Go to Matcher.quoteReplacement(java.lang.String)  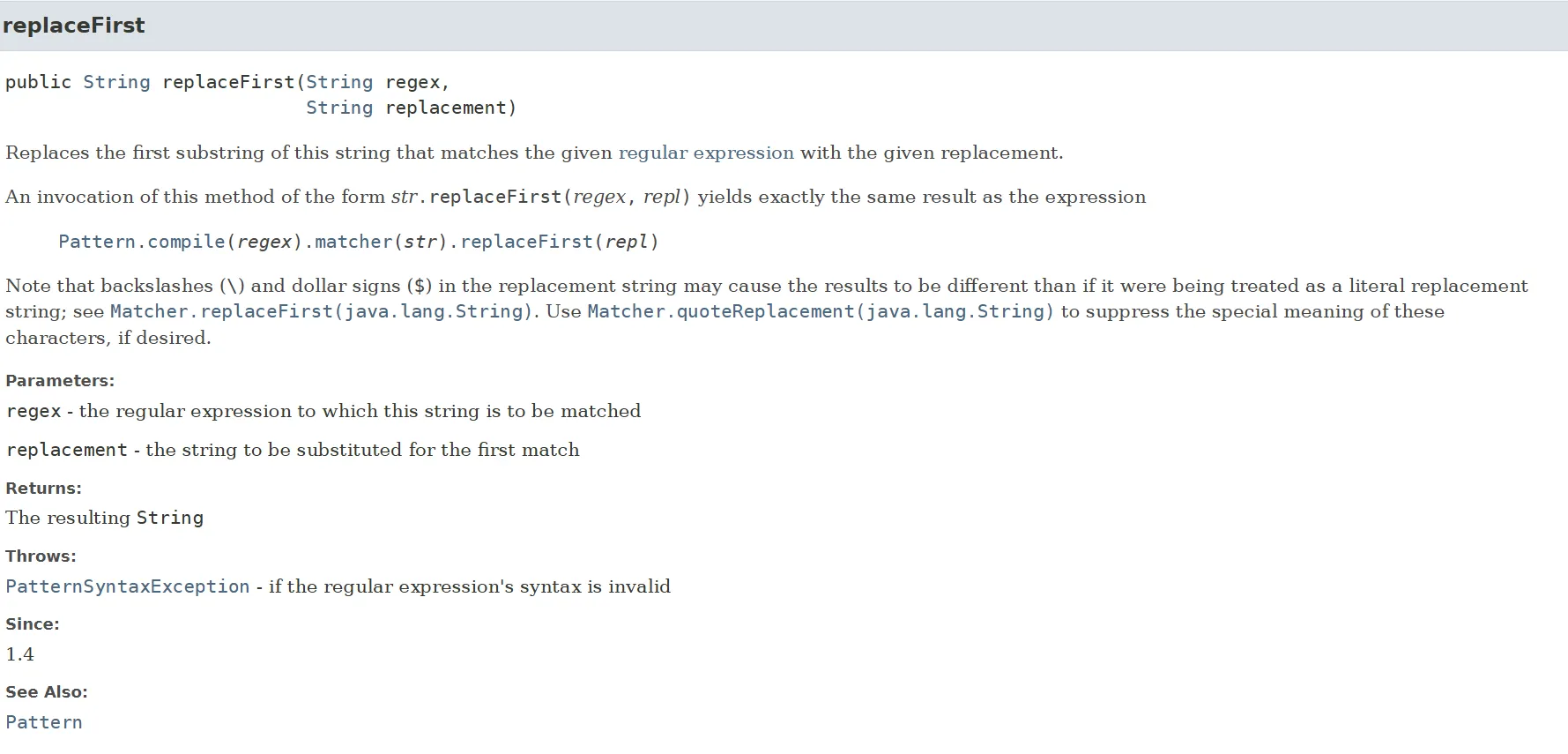(821, 311)
